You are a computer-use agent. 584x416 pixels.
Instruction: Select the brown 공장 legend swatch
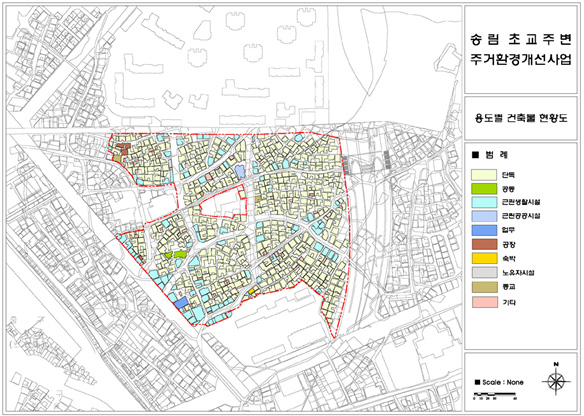pos(484,244)
